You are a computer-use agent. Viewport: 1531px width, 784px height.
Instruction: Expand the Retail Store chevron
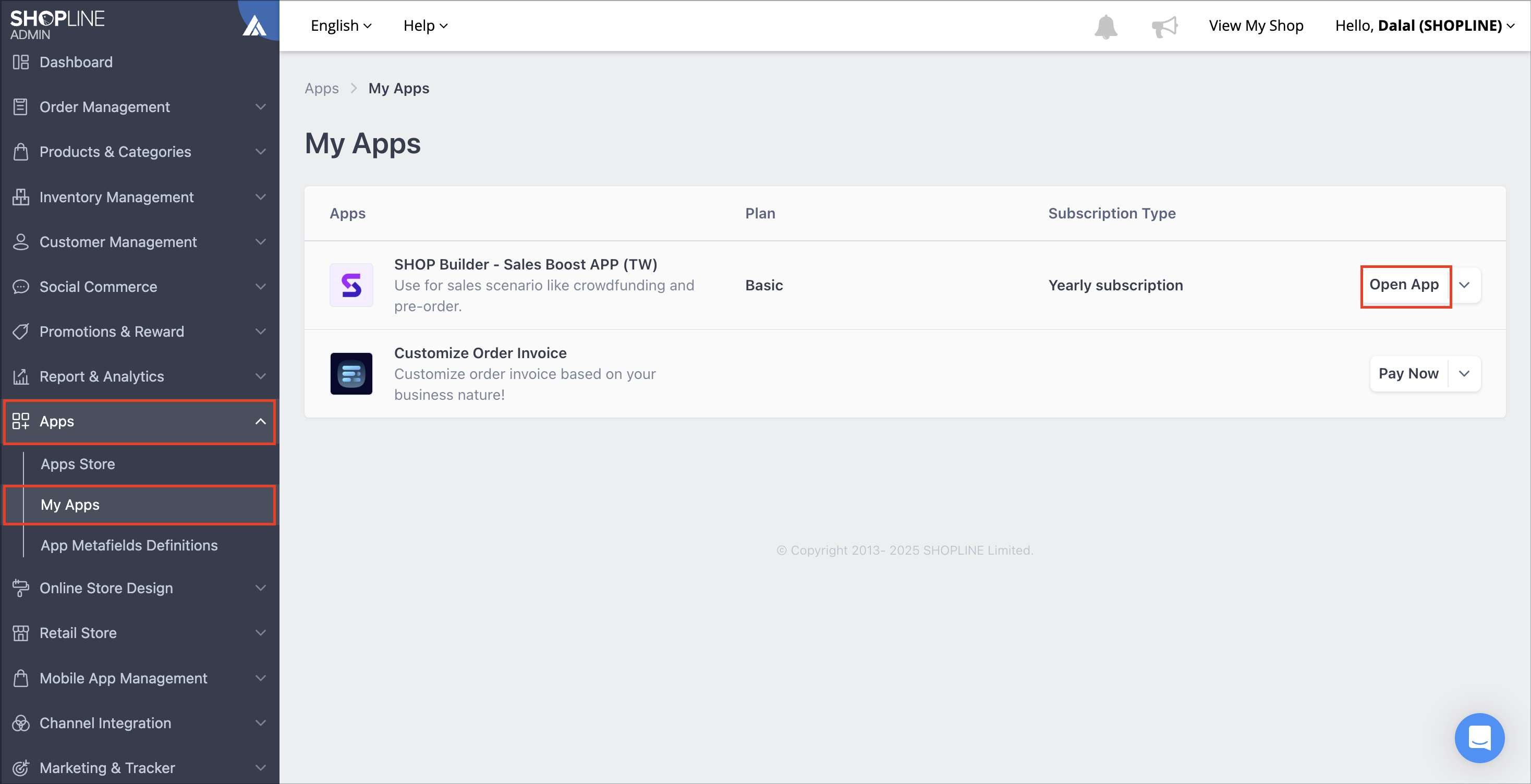tap(260, 633)
